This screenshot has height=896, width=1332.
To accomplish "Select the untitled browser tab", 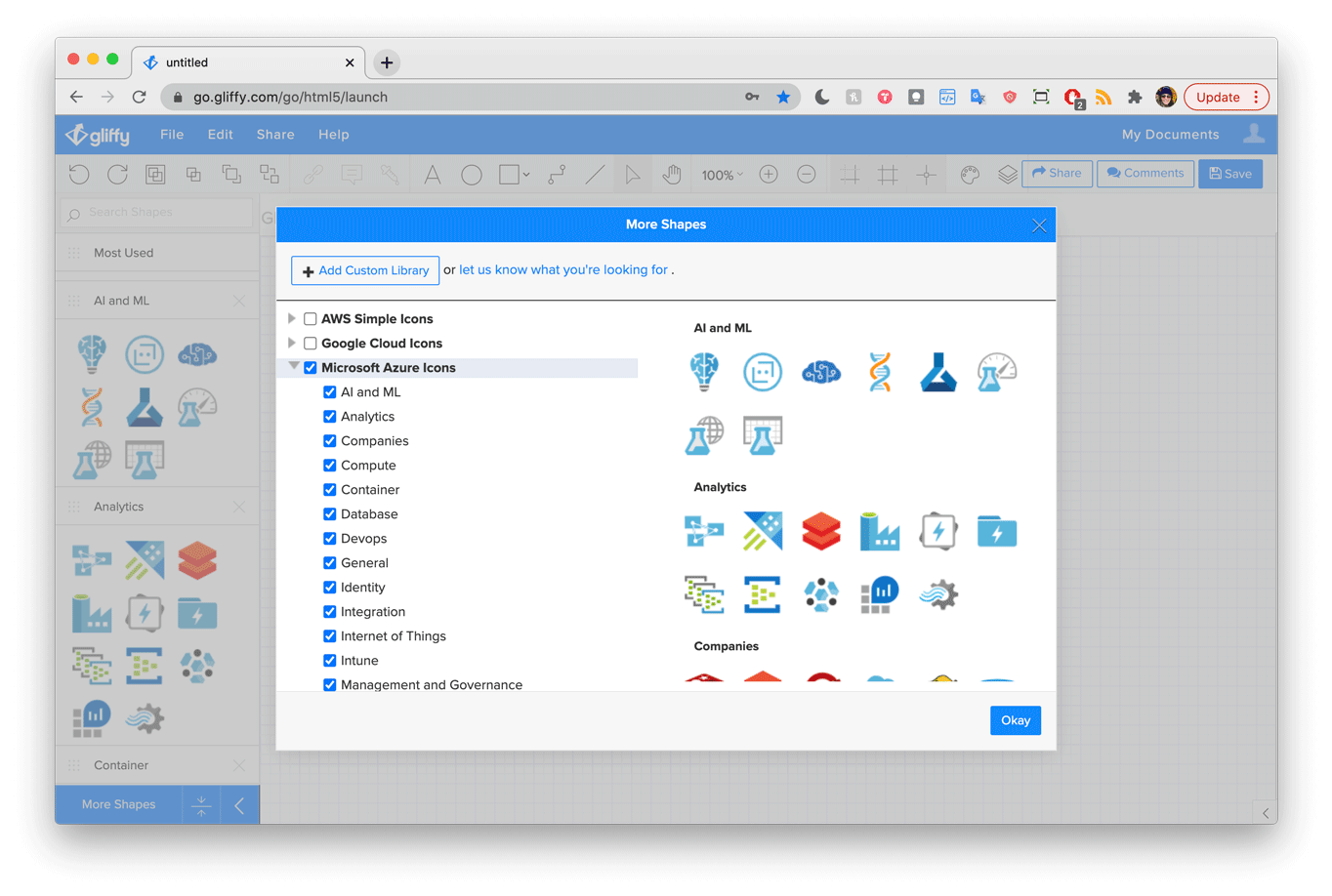I will (248, 62).
